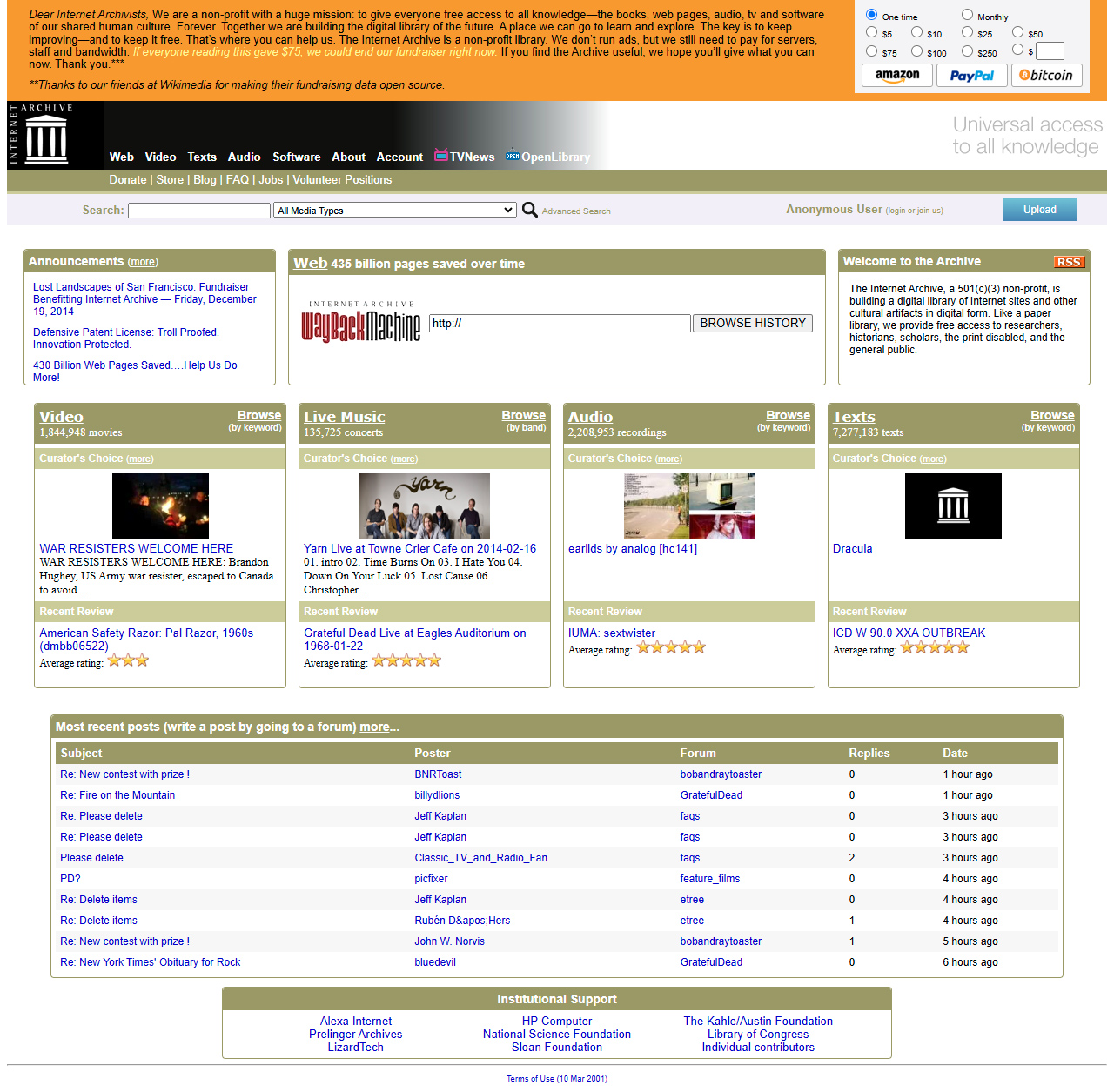Click the custom donation amount field
1114x1092 pixels.
tap(1050, 51)
